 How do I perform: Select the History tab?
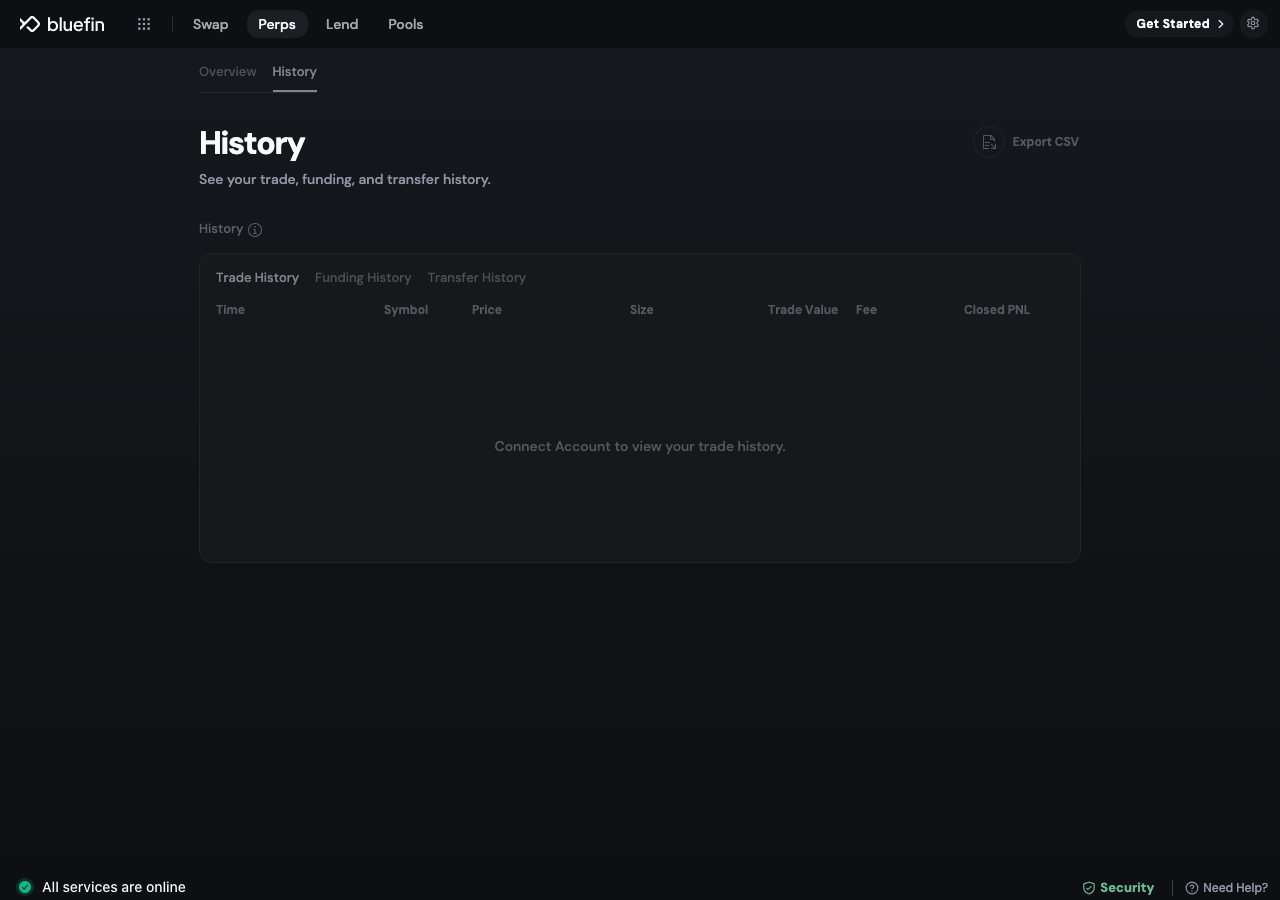point(294,72)
